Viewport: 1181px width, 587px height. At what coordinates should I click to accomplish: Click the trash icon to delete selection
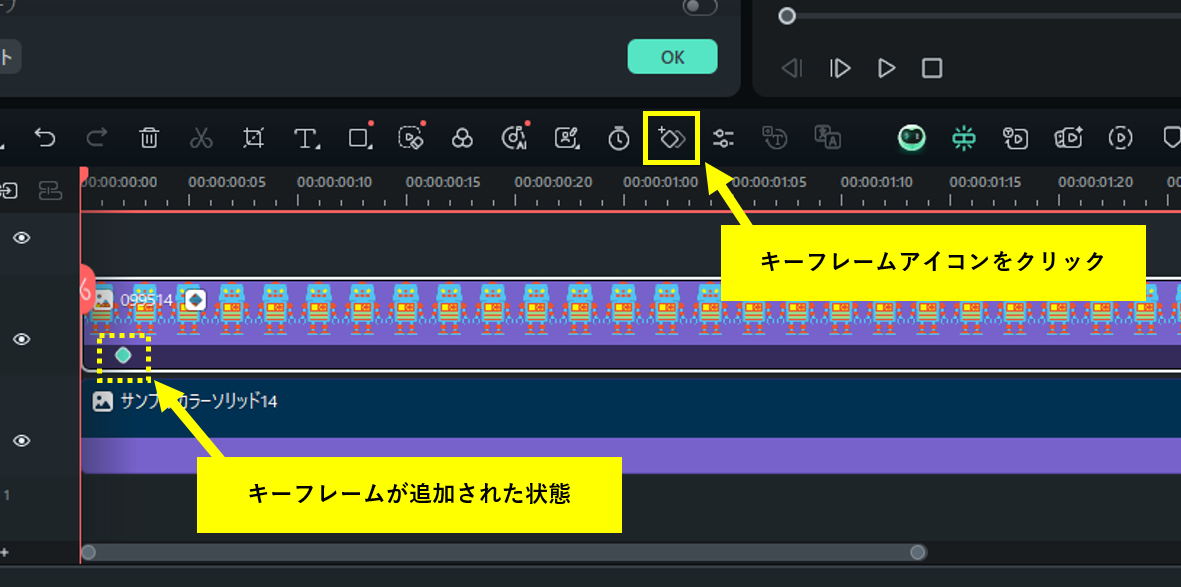(x=148, y=138)
